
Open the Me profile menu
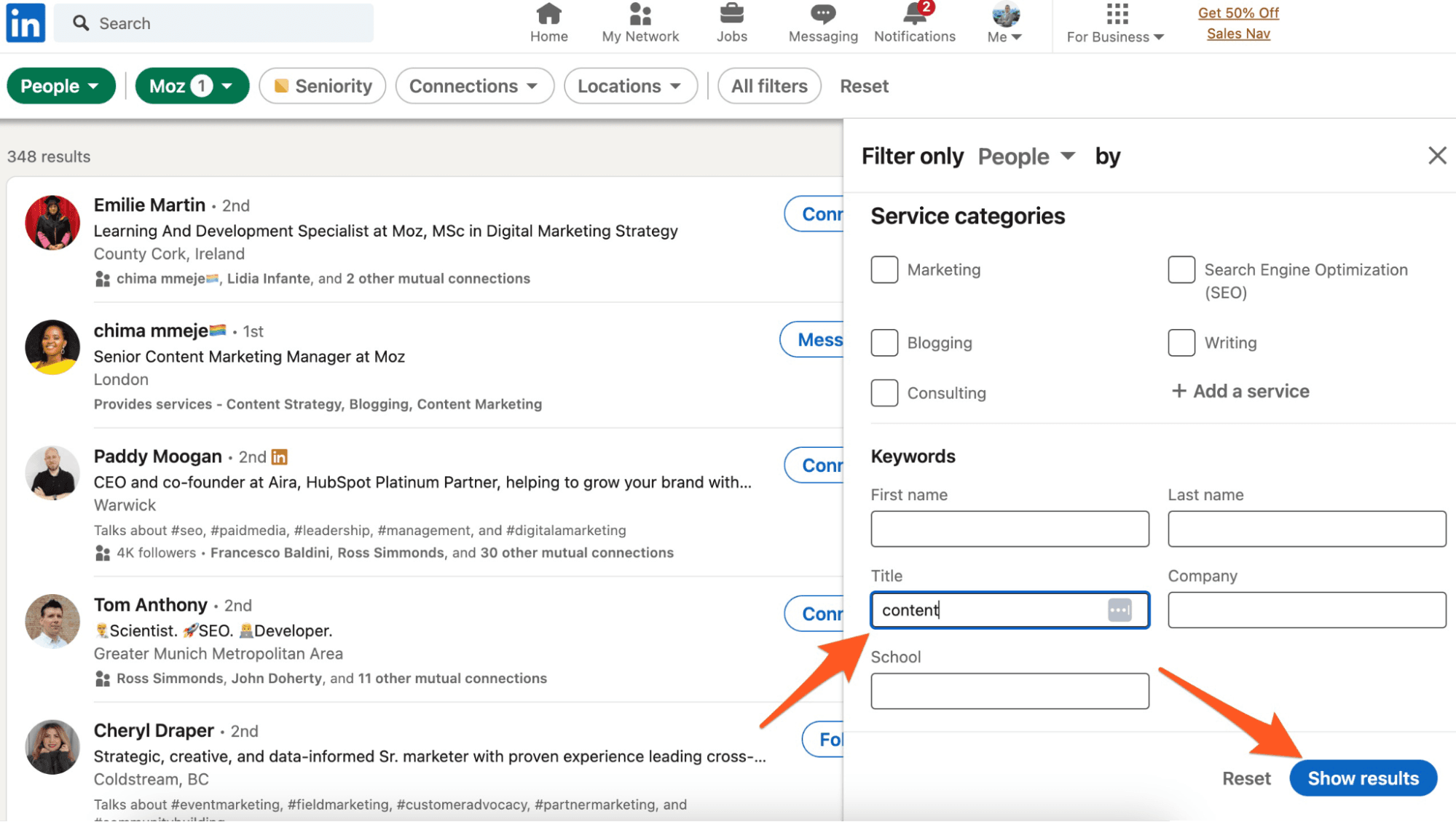[1004, 23]
